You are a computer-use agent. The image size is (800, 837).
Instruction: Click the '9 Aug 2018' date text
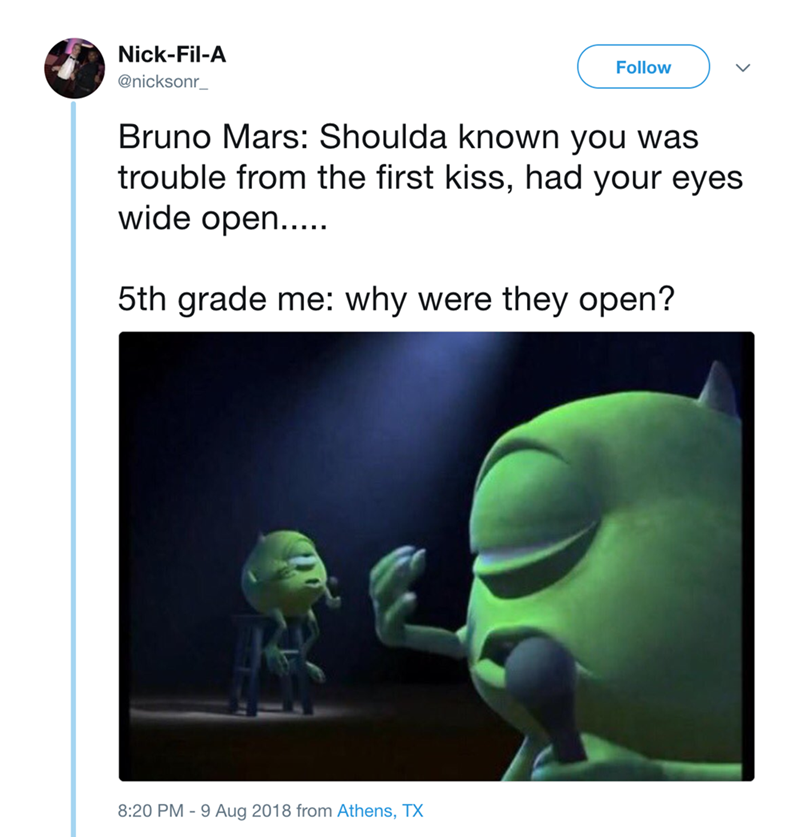[x=245, y=810]
